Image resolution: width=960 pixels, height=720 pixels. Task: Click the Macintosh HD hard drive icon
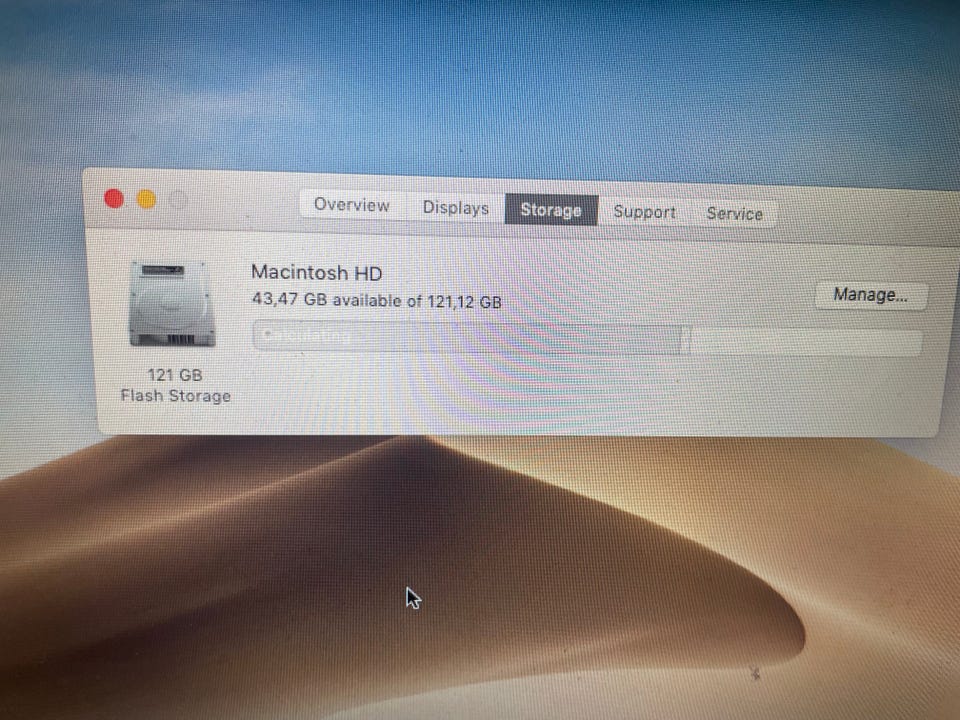[173, 304]
